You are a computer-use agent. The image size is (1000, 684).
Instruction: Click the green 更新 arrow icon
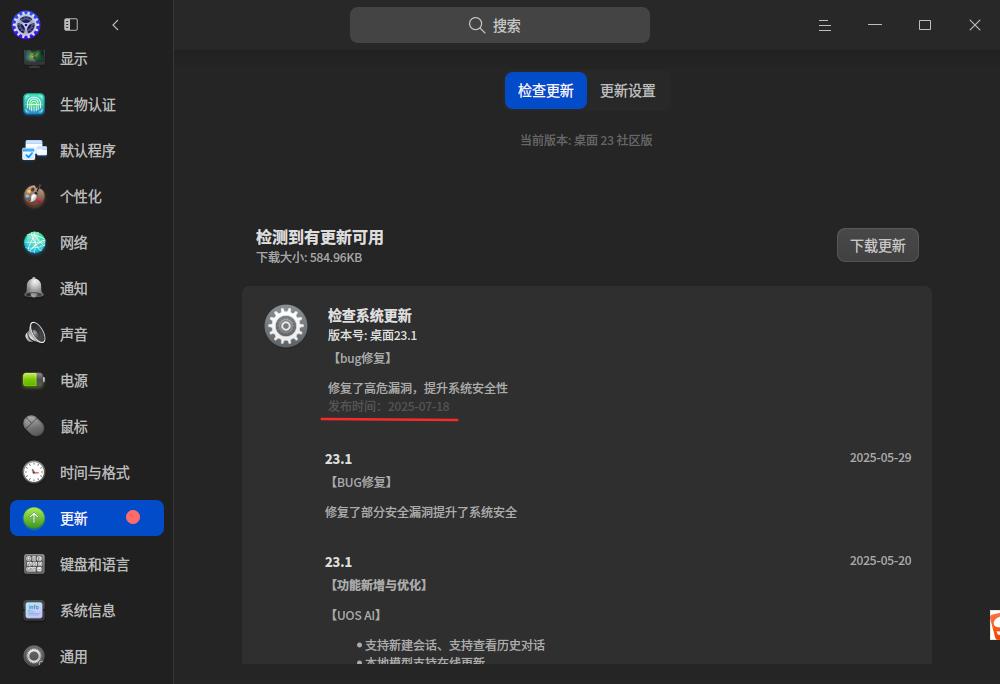tap(34, 518)
